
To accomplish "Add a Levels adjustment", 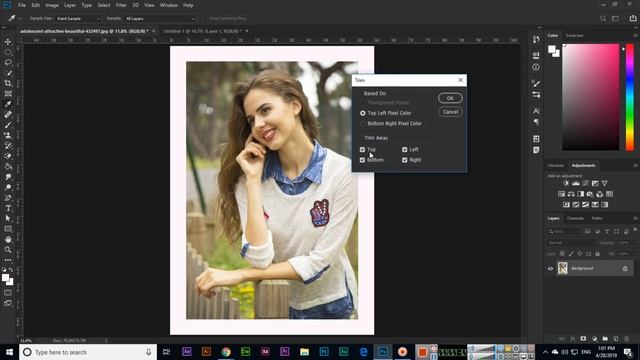I will [x=576, y=183].
